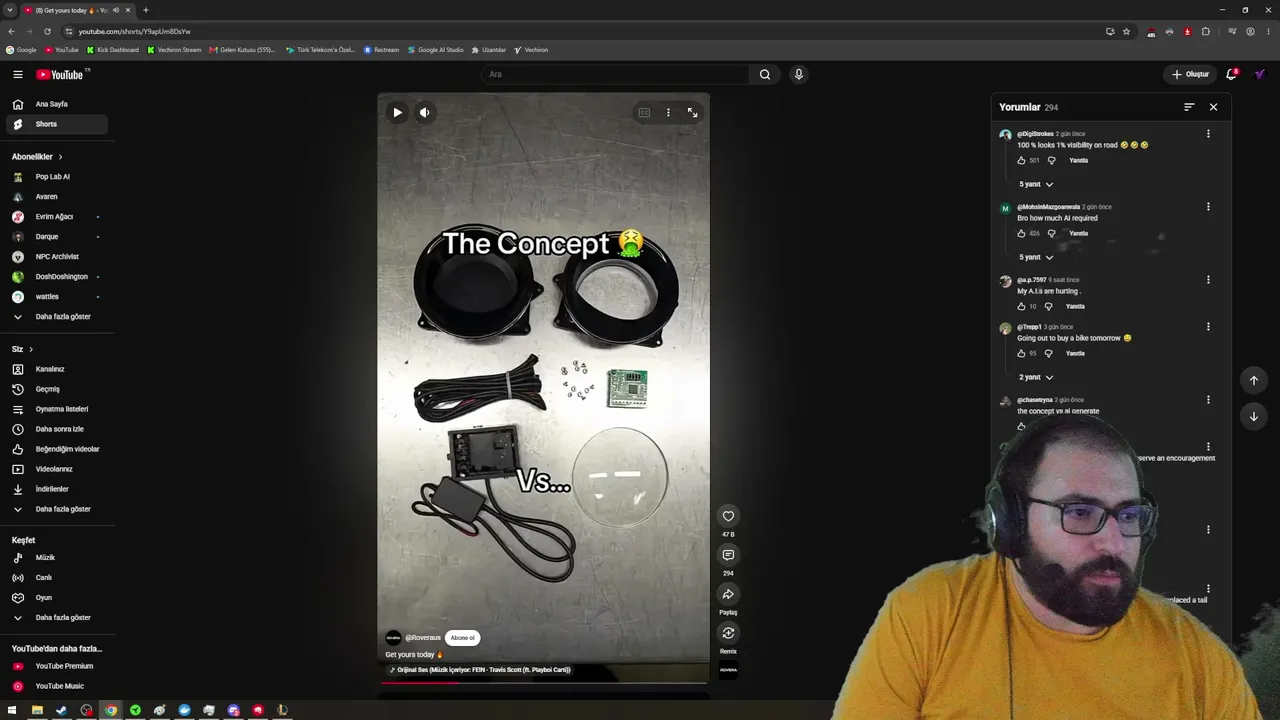This screenshot has width=1280, height=720.
Task: Reload the page with refresh button
Action: pyautogui.click(x=47, y=31)
